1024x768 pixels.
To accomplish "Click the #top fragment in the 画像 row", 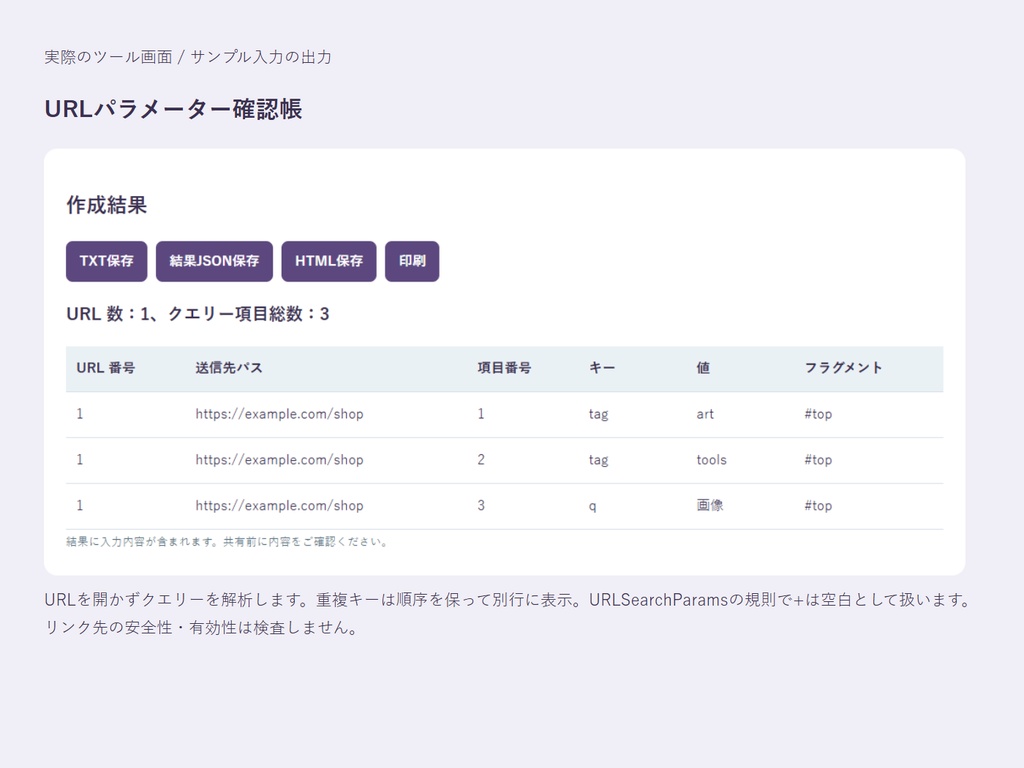I will [x=818, y=505].
